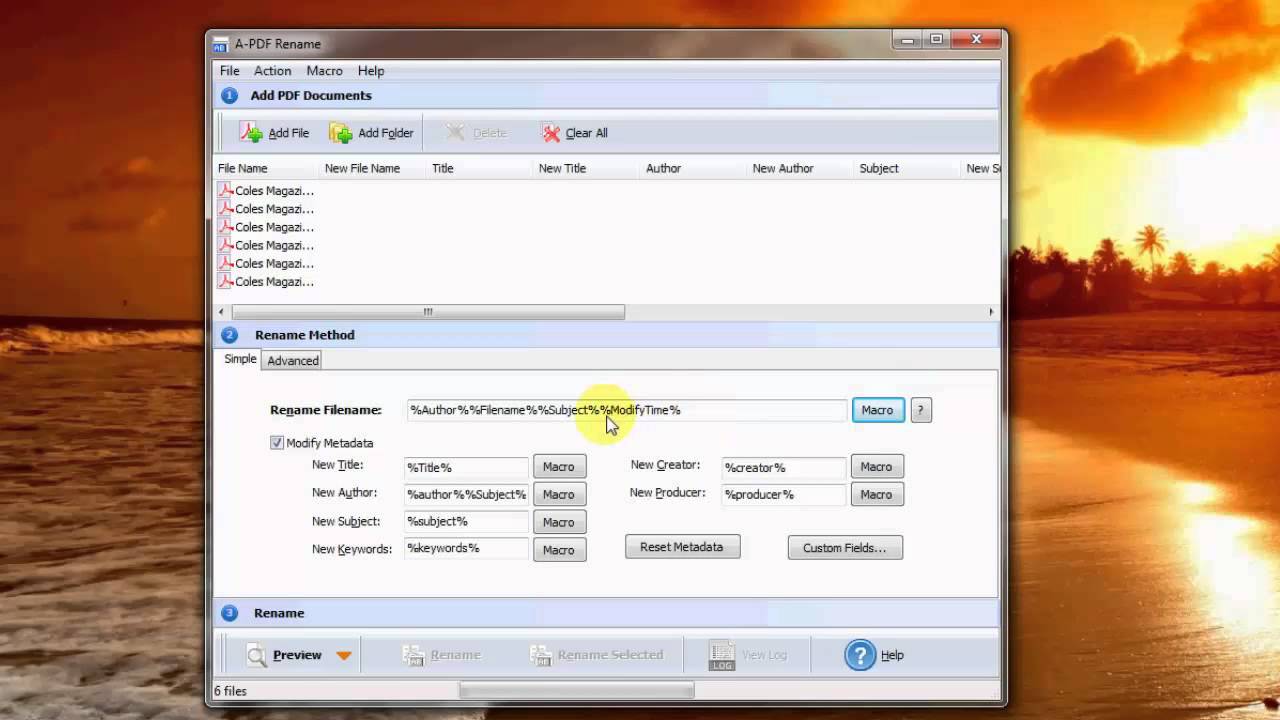Viewport: 1280px width, 720px height.
Task: Switch to the Simple tab
Action: point(240,359)
